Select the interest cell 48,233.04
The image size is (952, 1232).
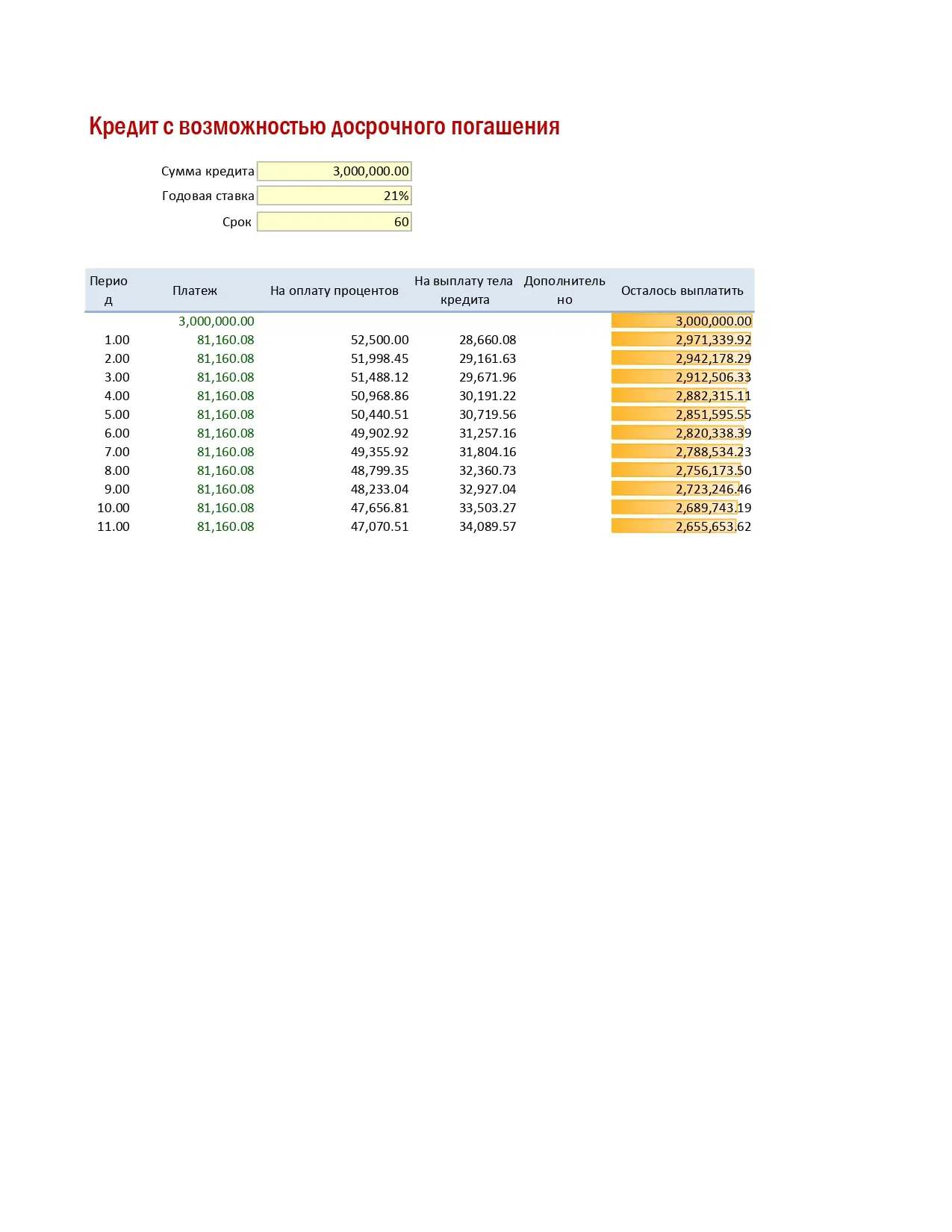[x=380, y=489]
